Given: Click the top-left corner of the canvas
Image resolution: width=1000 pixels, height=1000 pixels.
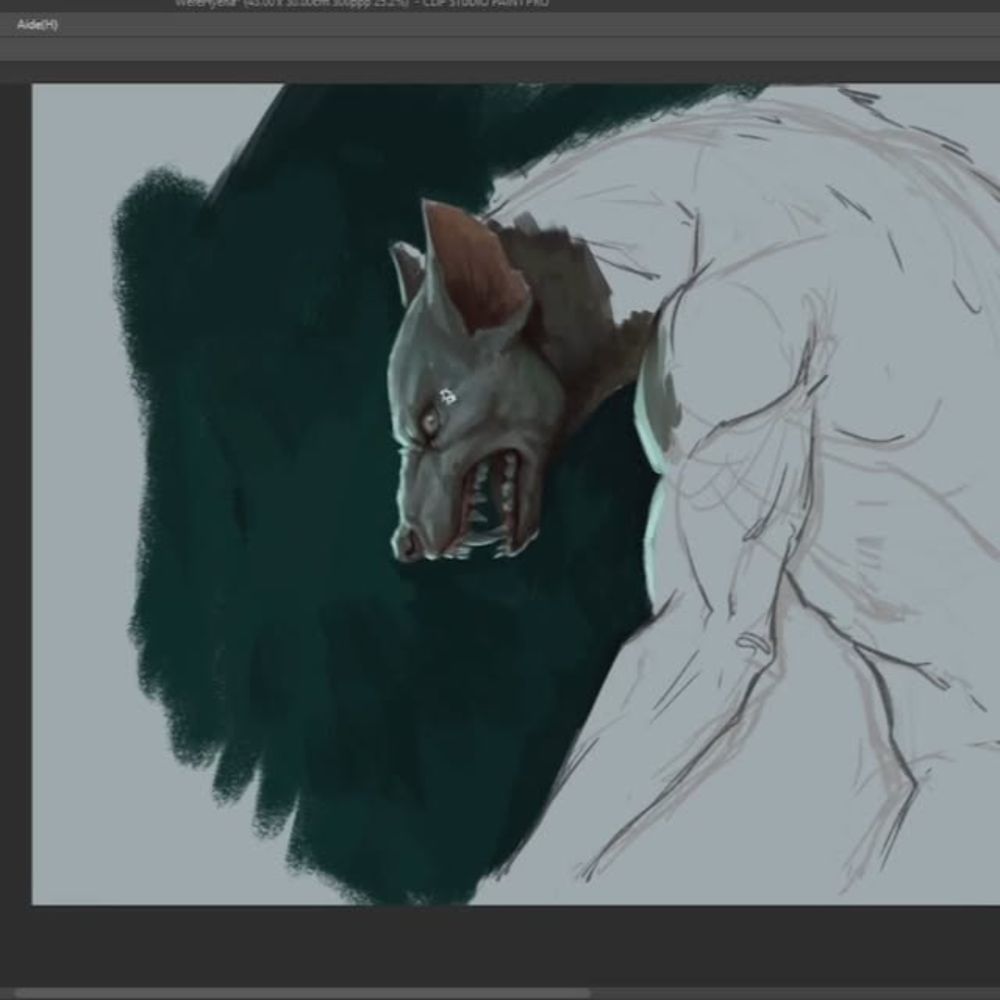Looking at the screenshot, I should [x=38, y=88].
